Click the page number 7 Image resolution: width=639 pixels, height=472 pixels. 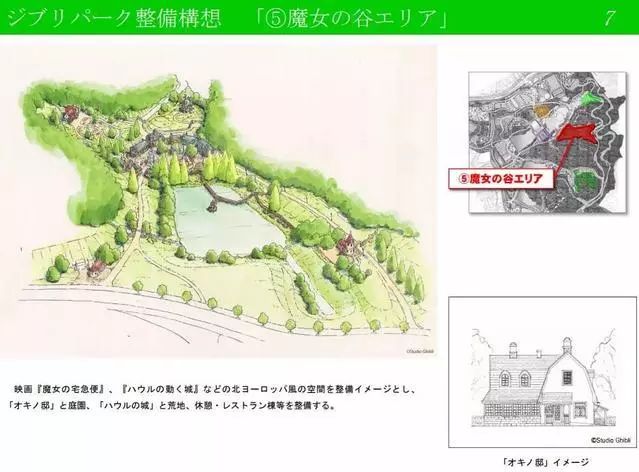click(610, 18)
